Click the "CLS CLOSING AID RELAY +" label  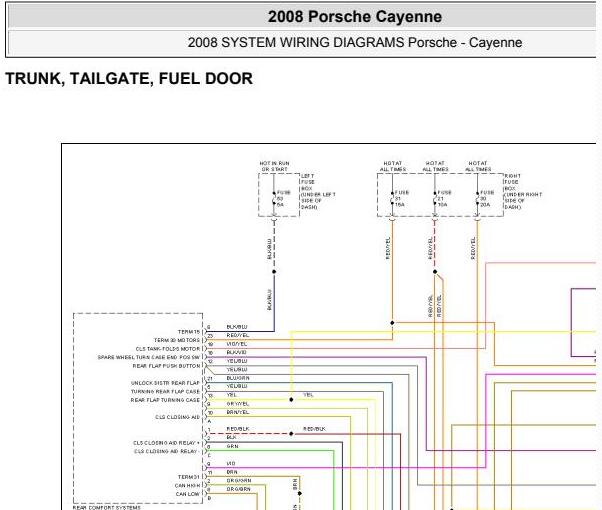coord(166,443)
